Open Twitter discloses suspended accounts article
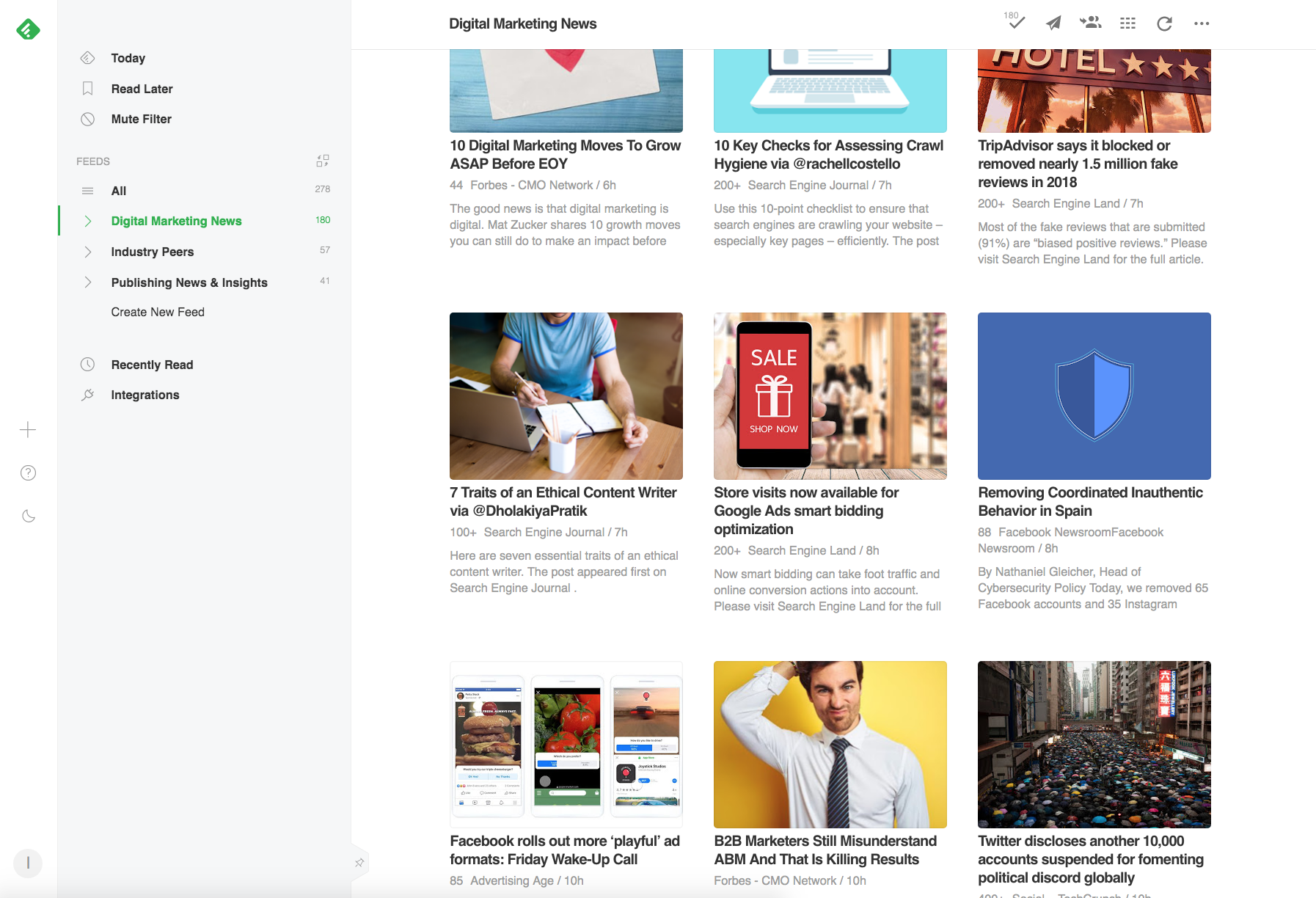 point(1091,859)
